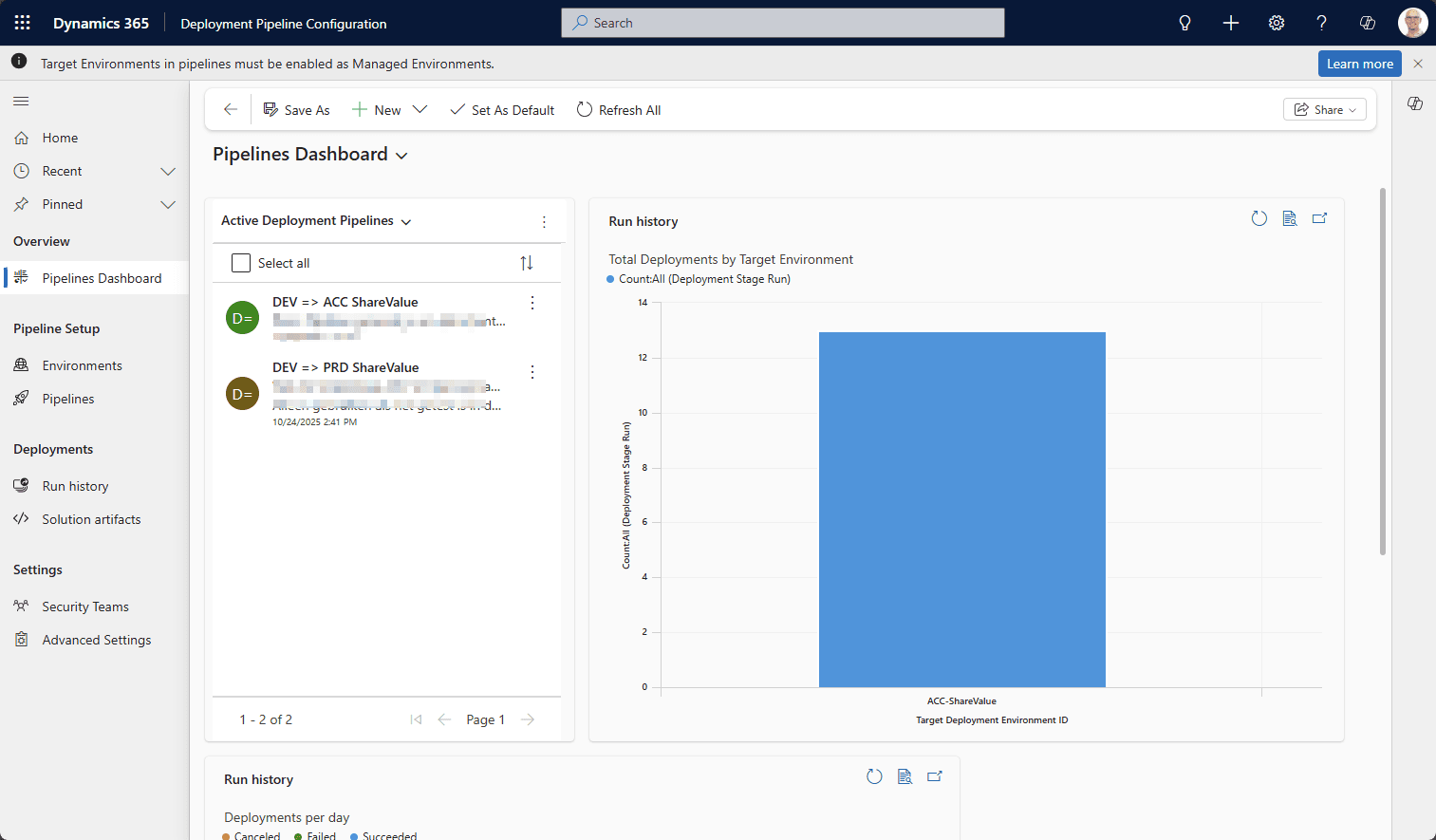Go to Home in the sidebar

tap(60, 138)
